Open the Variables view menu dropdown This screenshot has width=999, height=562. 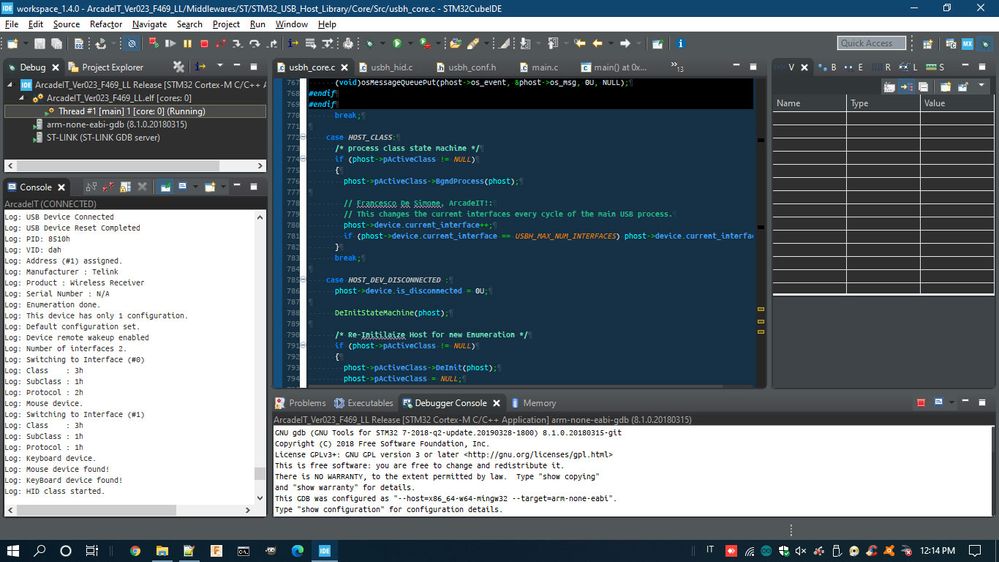981,85
